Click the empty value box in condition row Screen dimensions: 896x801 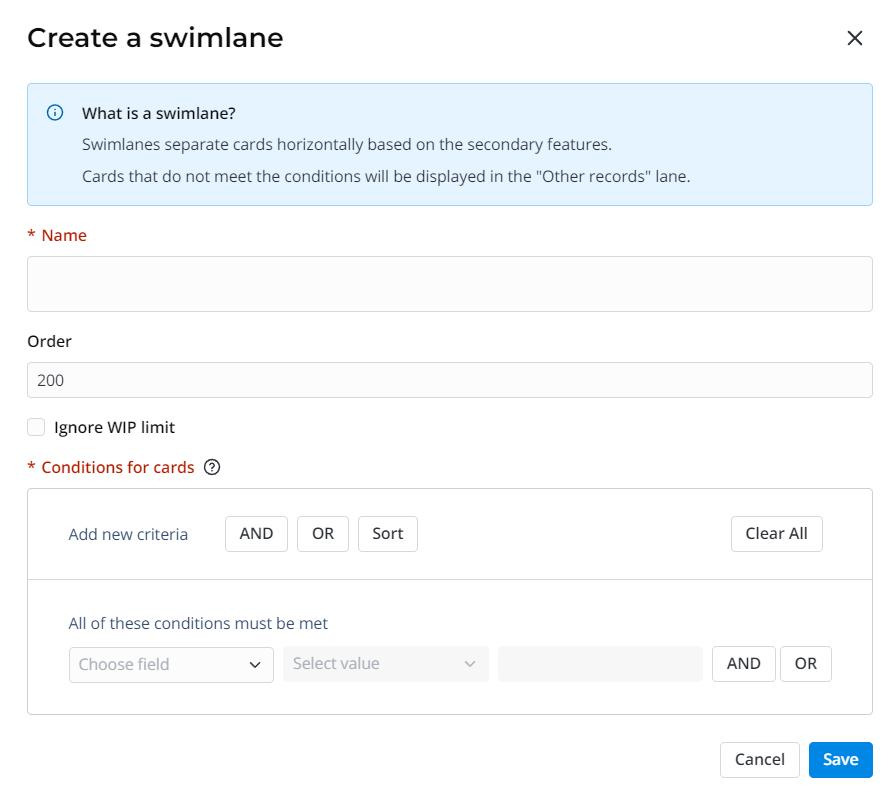pyautogui.click(x=600, y=664)
